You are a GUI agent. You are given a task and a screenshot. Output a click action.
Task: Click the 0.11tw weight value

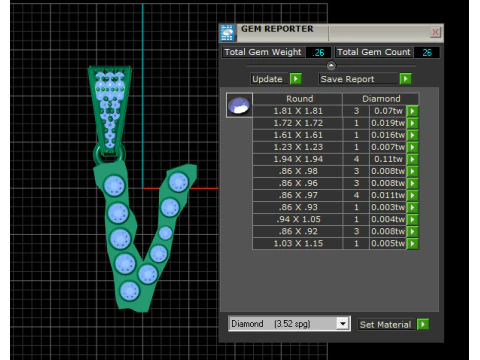pyautogui.click(x=388, y=159)
